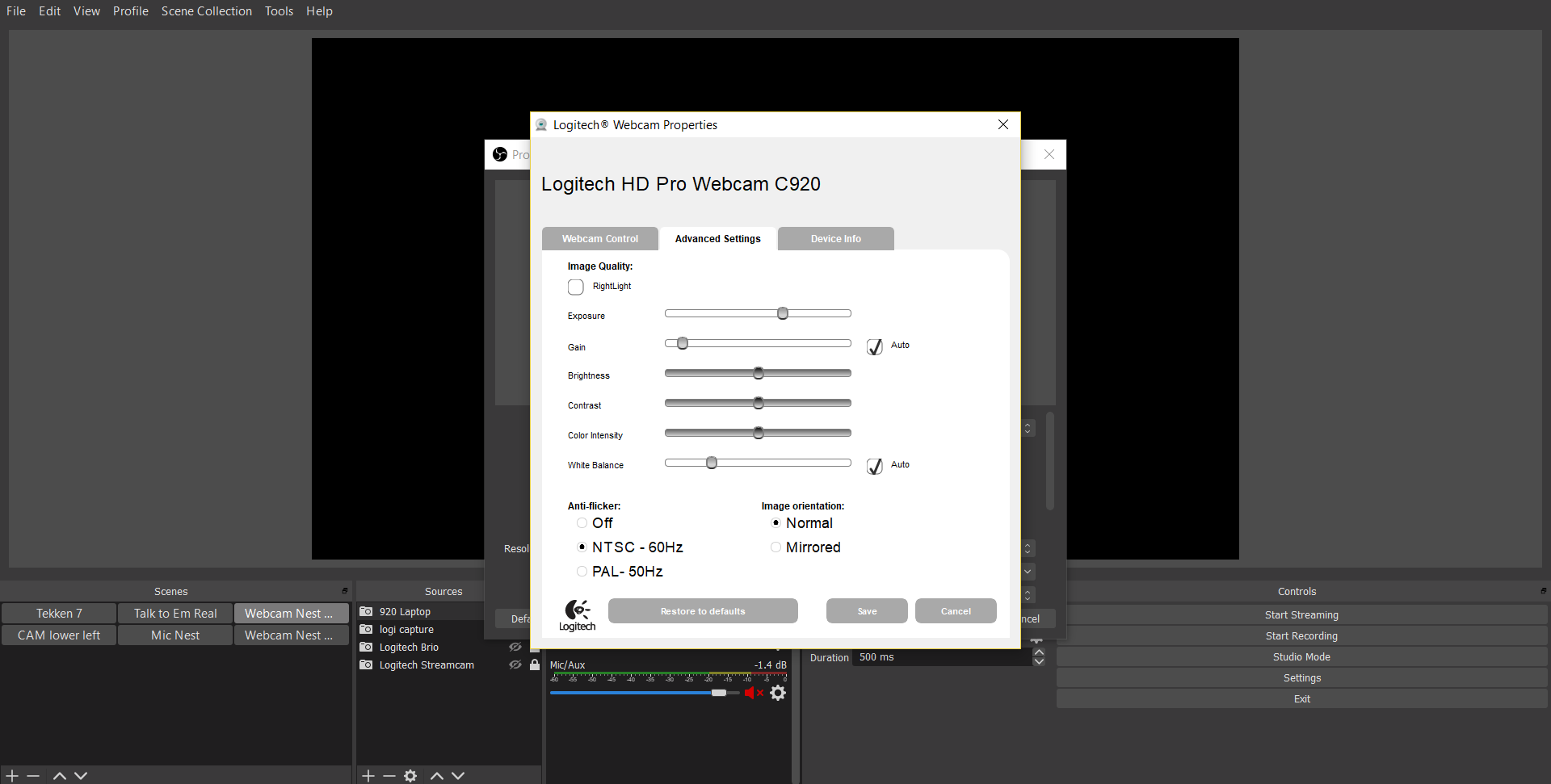Click Restore to defaults button
1551x784 pixels.
pyautogui.click(x=703, y=611)
